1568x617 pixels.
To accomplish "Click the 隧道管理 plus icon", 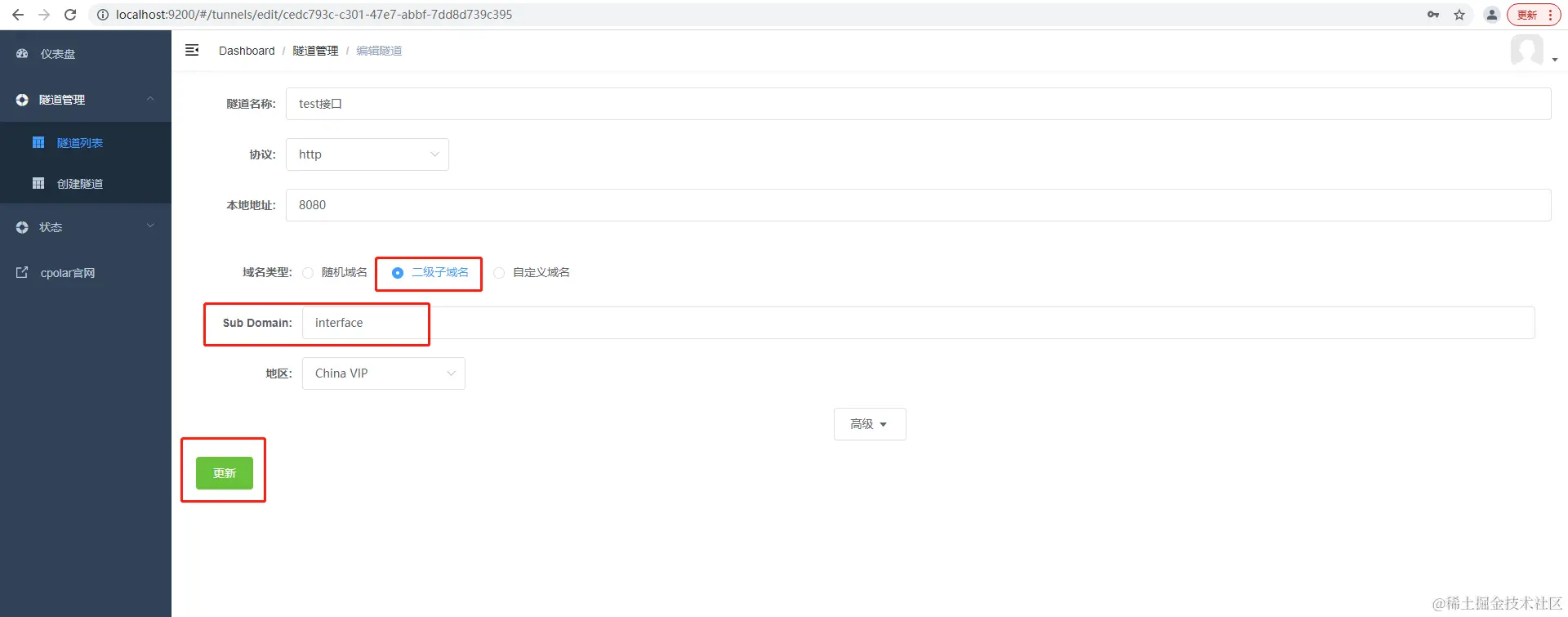I will pyautogui.click(x=22, y=100).
